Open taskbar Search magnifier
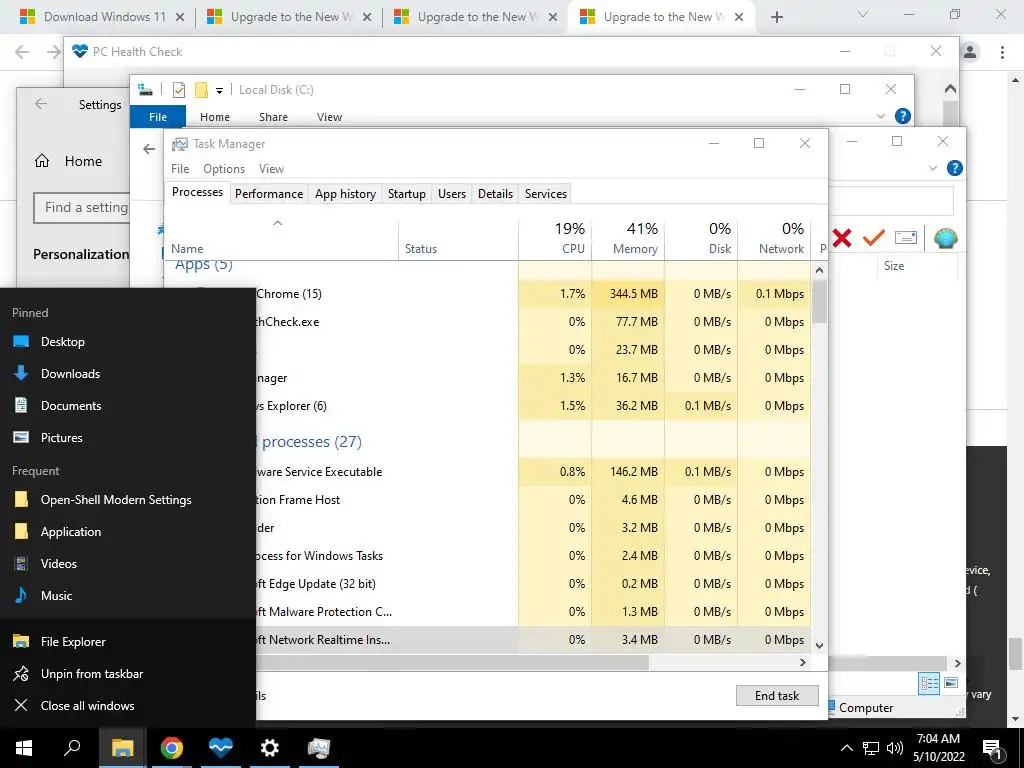This screenshot has height=768, width=1024. [72, 747]
